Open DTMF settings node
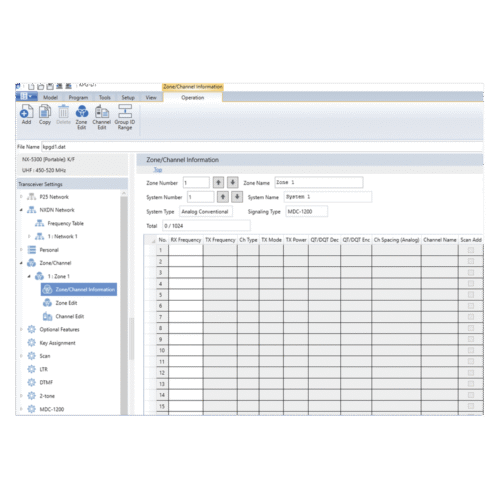Image resolution: width=500 pixels, height=500 pixels. click(x=46, y=382)
